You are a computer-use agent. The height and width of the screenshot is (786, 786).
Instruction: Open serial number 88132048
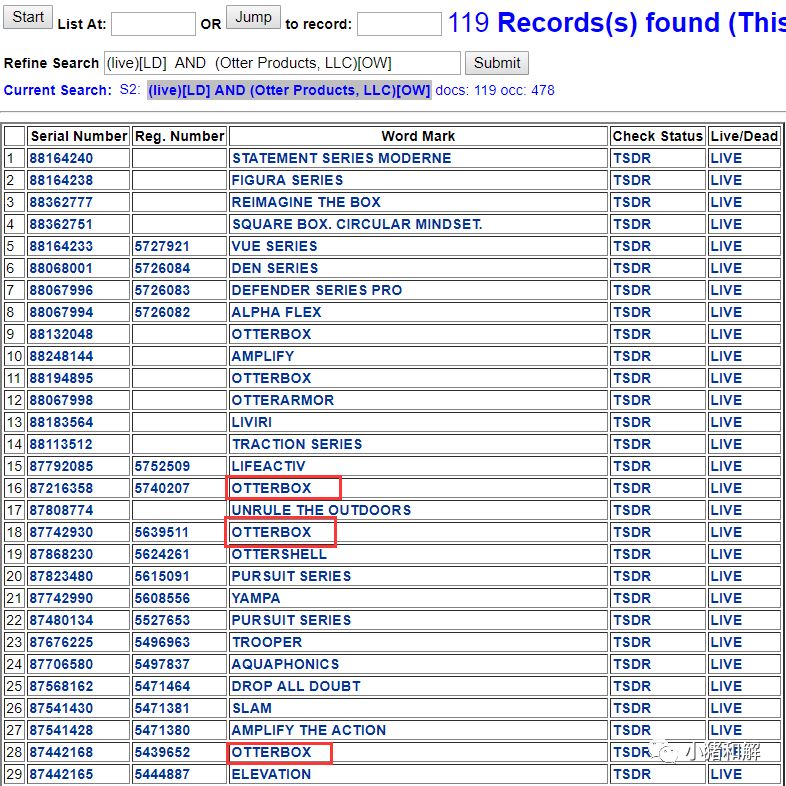pos(61,334)
